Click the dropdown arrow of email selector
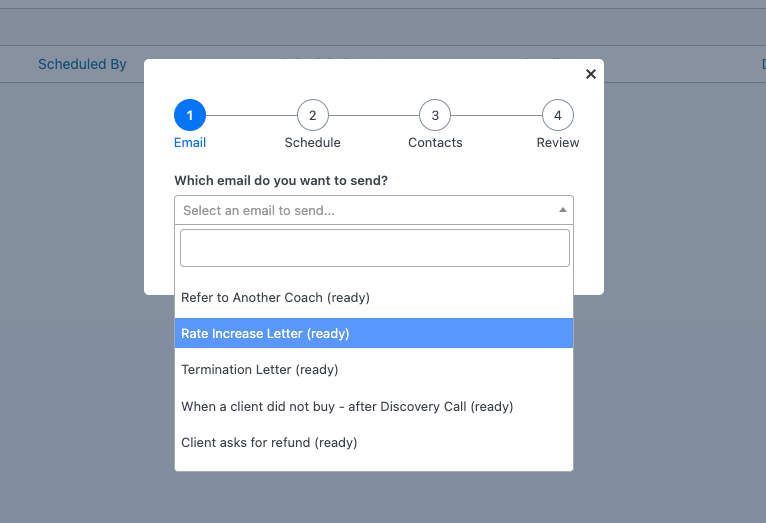 click(562, 210)
